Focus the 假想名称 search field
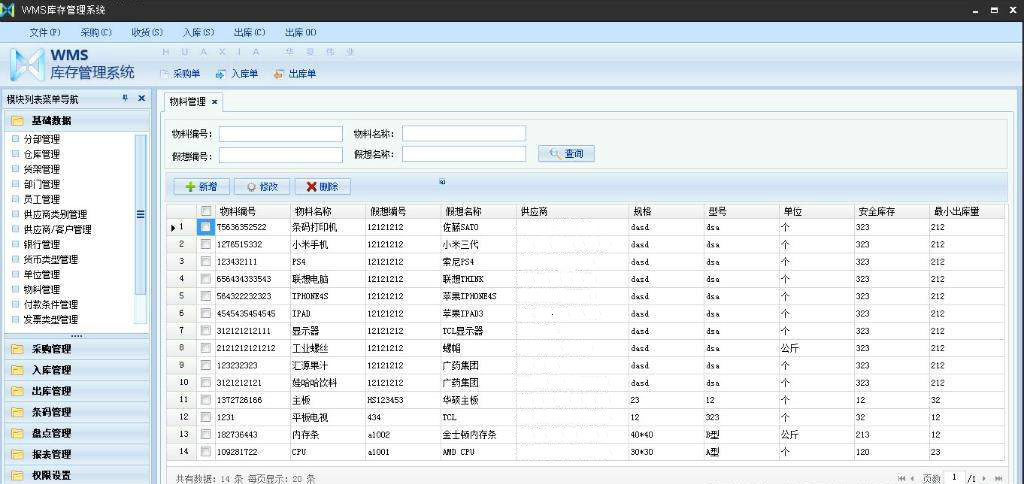The height and width of the screenshot is (484, 1024). pyautogui.click(x=464, y=154)
